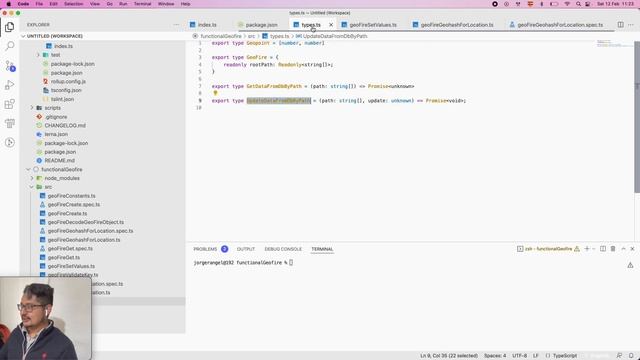This screenshot has height=360, width=640.
Task: Open the Extensions view
Action: click(9, 104)
